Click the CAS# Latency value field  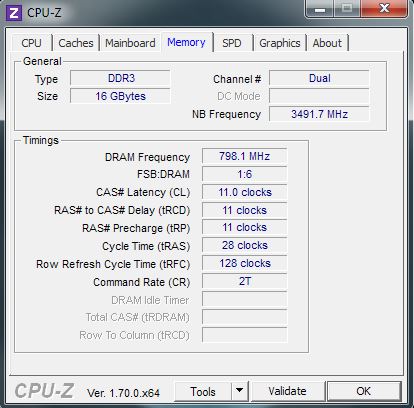pyautogui.click(x=244, y=192)
